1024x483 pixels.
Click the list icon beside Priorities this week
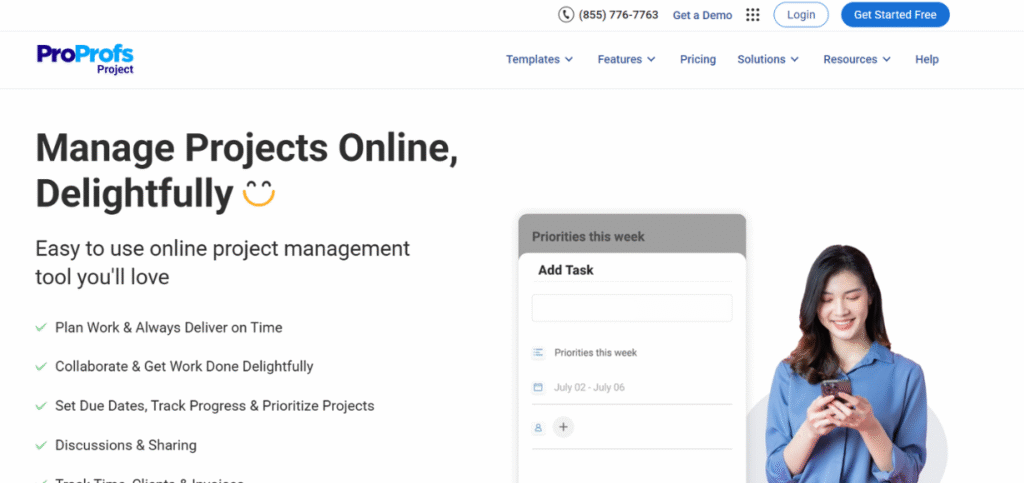click(x=538, y=352)
